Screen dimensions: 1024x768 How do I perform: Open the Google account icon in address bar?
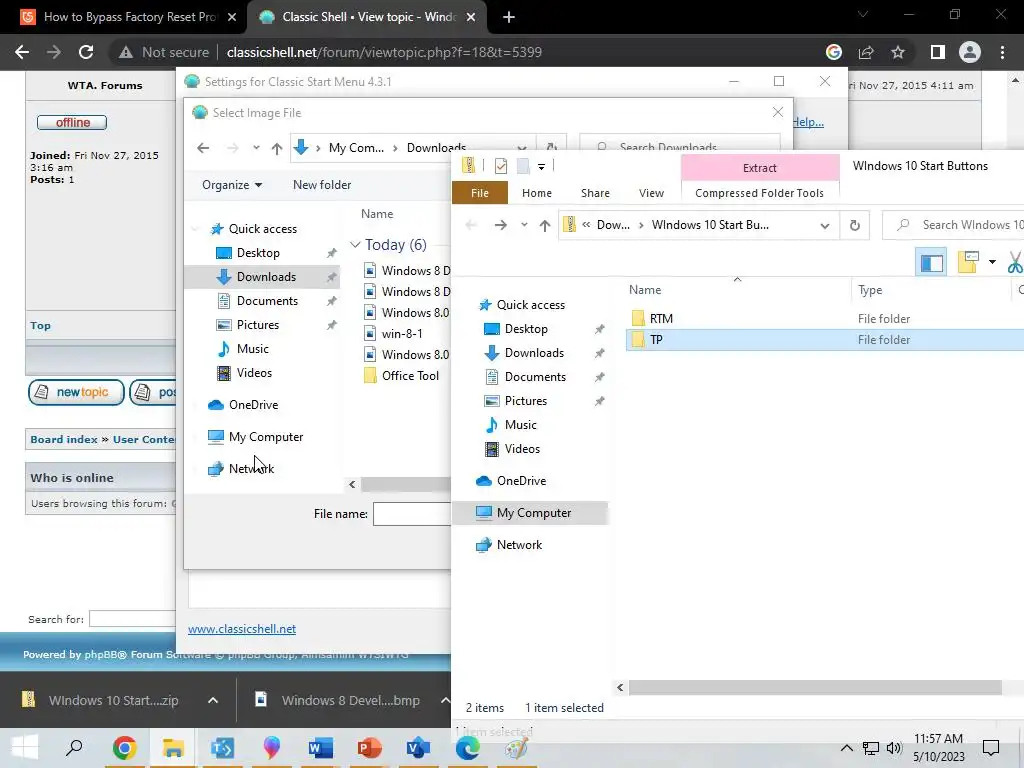pyautogui.click(x=834, y=52)
